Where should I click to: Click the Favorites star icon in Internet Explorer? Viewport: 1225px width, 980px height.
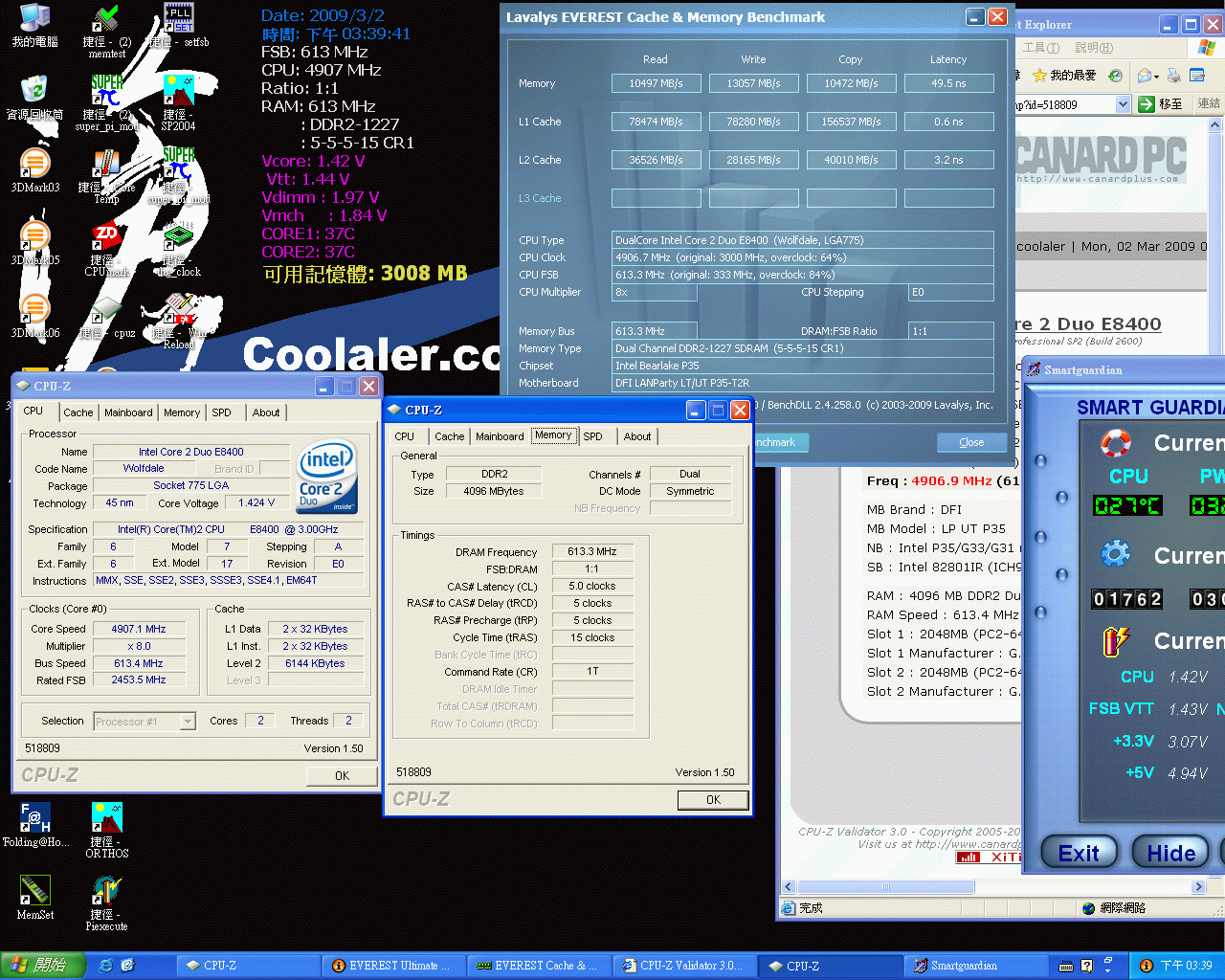pyautogui.click(x=1039, y=75)
